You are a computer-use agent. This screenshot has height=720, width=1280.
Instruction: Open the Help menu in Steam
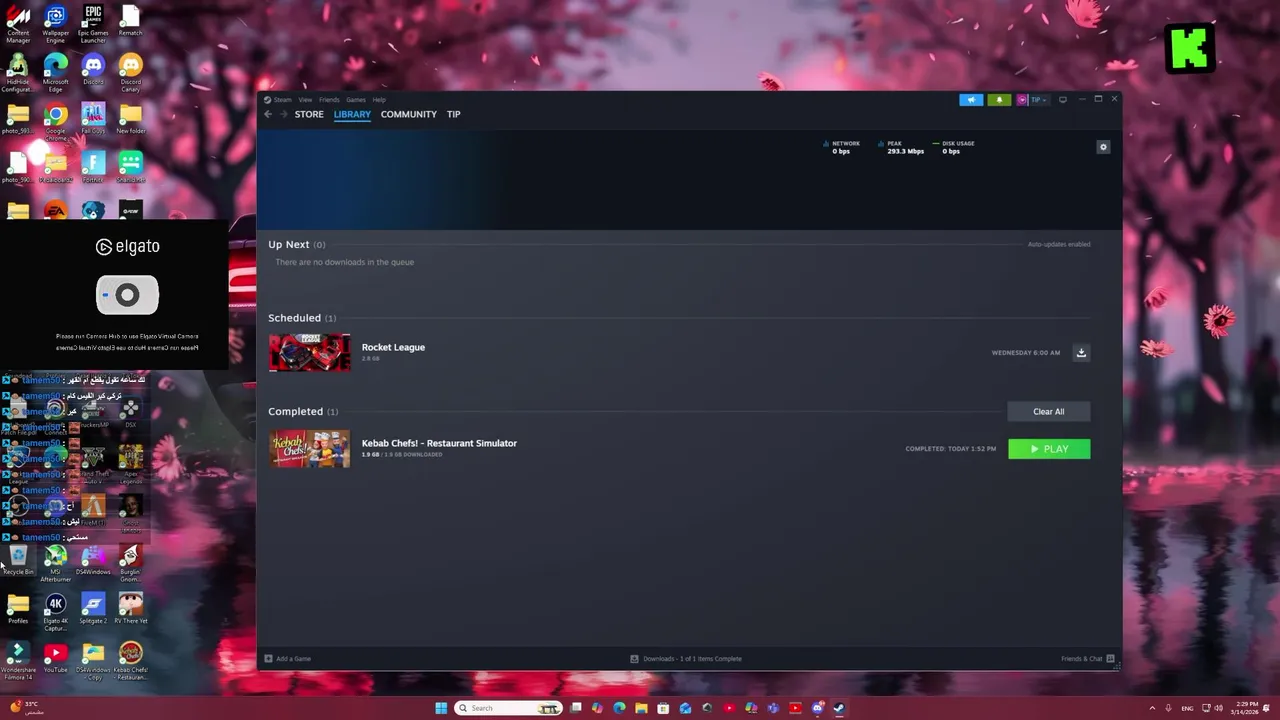379,100
